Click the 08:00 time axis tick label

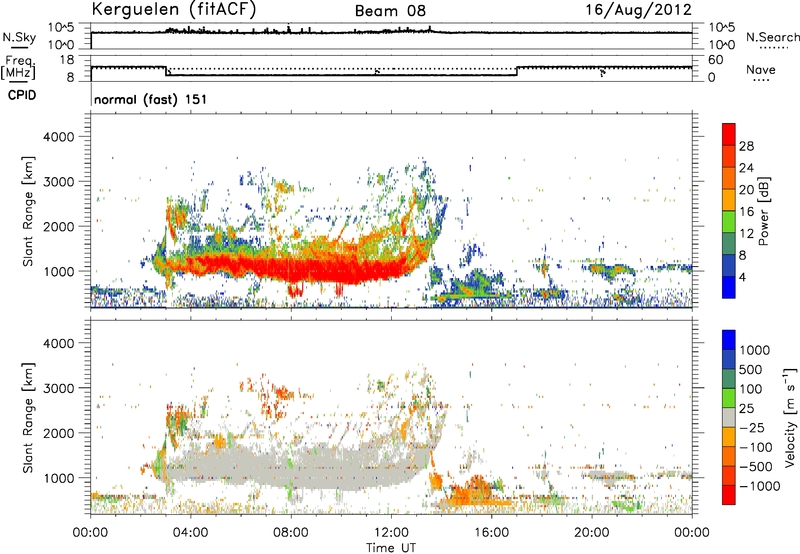[x=291, y=533]
